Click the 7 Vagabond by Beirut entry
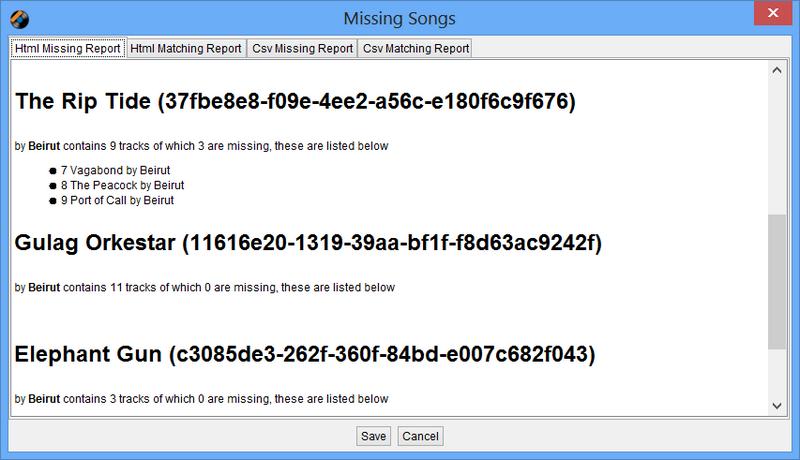Viewport: 800px width, 460px height. coord(115,170)
